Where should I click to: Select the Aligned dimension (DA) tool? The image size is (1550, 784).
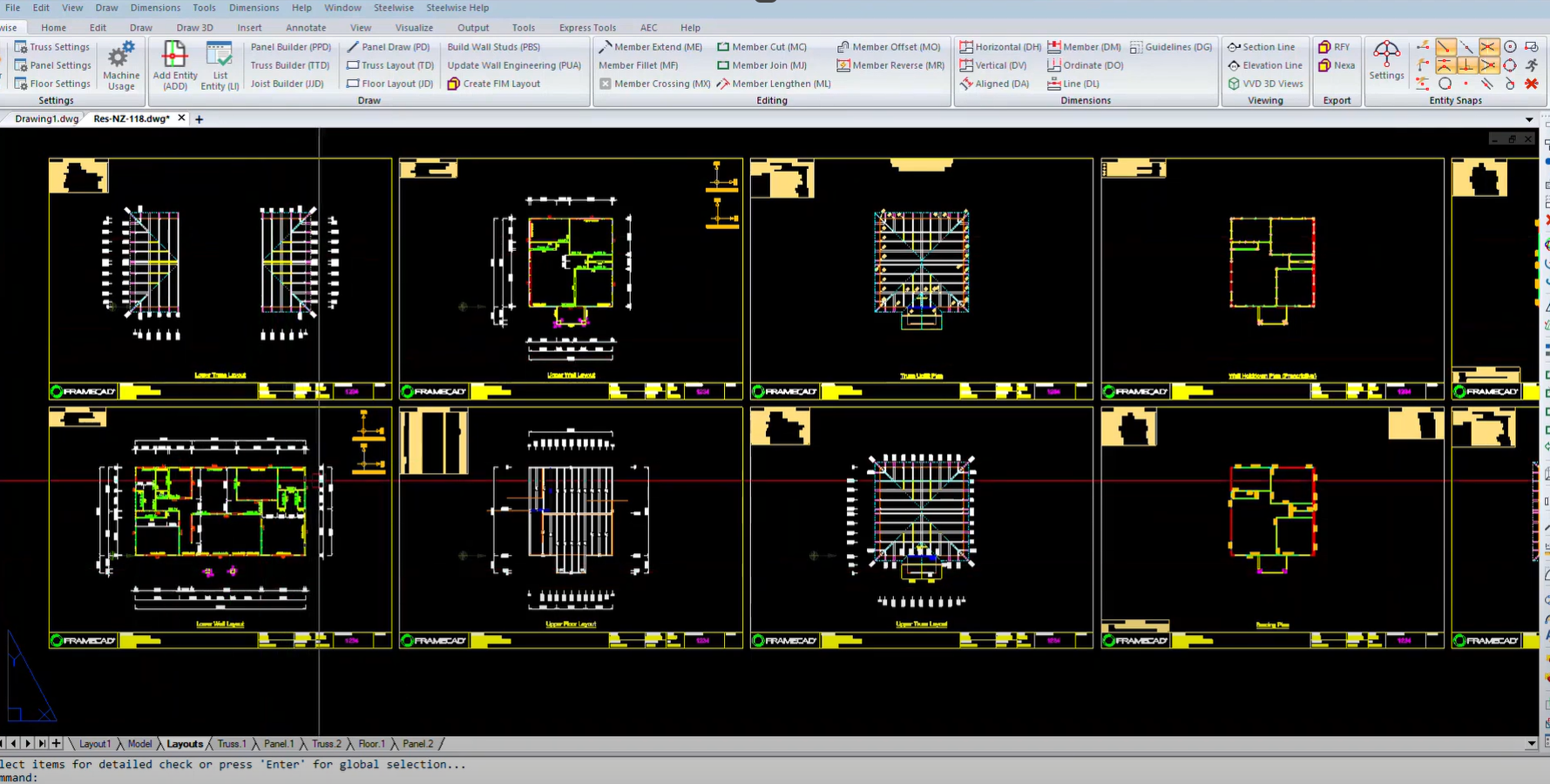[x=995, y=84]
